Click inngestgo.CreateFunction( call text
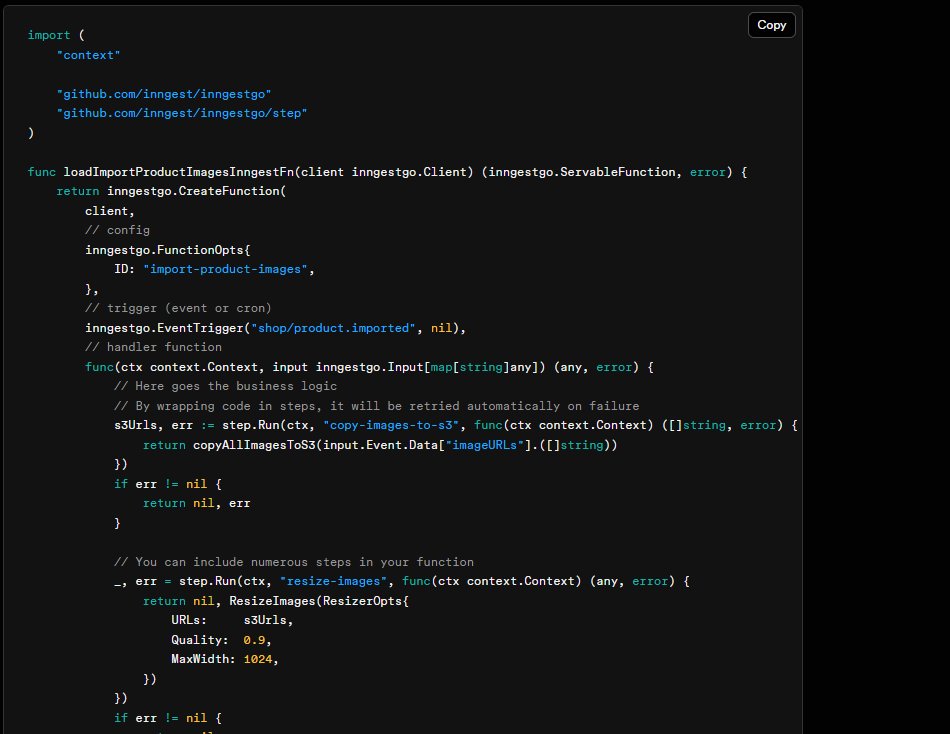Screen dimensions: 950x734 pyautogui.click(x=196, y=192)
